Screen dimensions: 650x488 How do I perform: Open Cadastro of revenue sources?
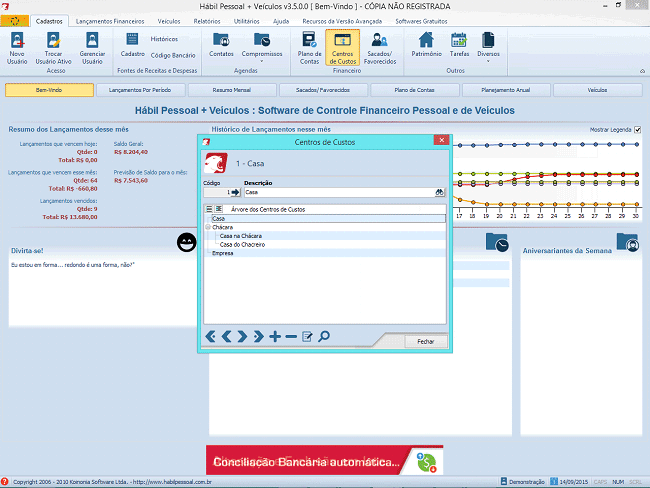tap(133, 45)
